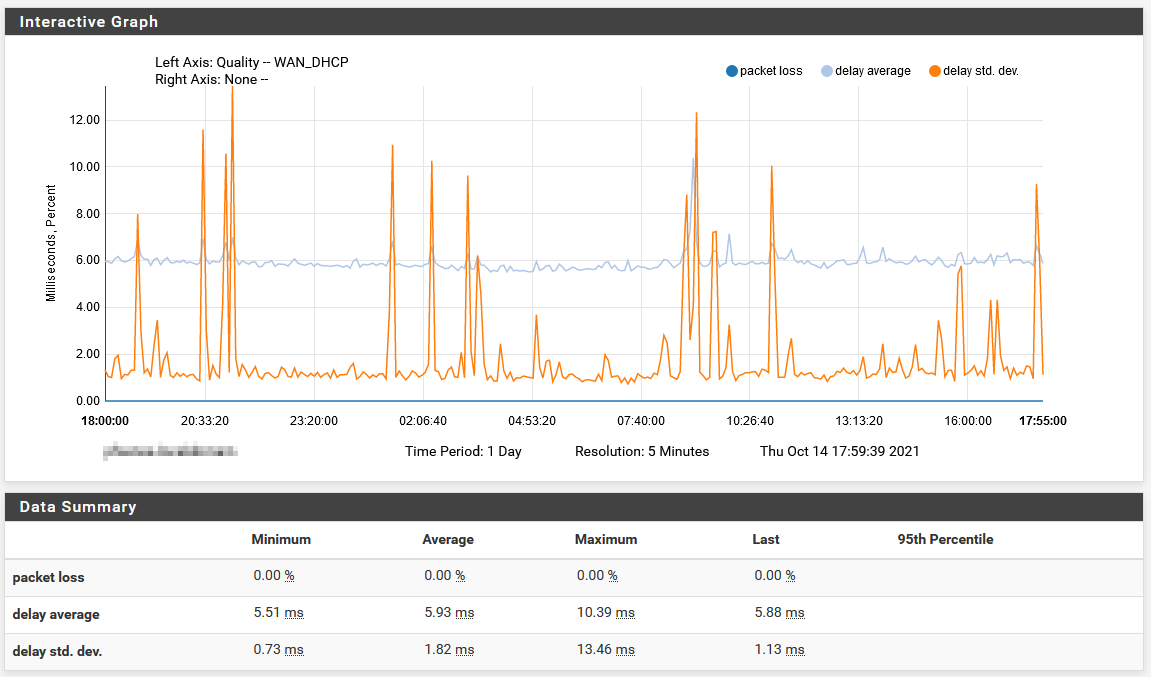Viewport: 1151px width, 677px height.
Task: Toggle the delay std. dev. legend entry
Action: point(973,71)
